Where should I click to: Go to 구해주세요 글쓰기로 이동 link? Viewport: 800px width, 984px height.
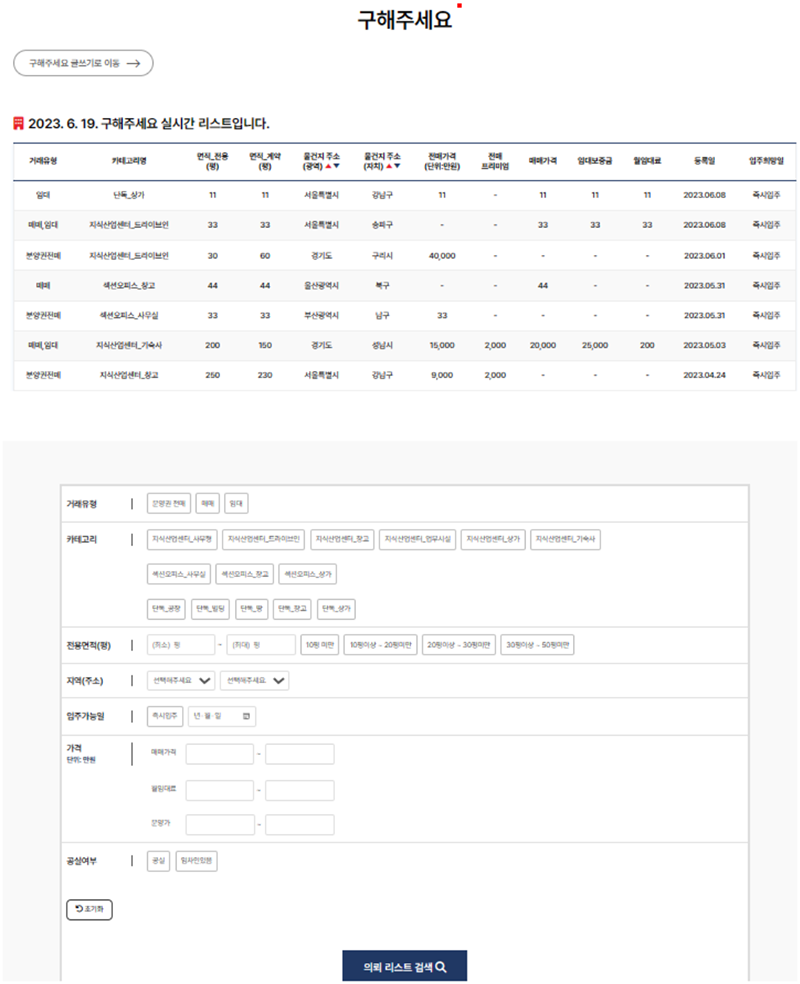tap(83, 63)
